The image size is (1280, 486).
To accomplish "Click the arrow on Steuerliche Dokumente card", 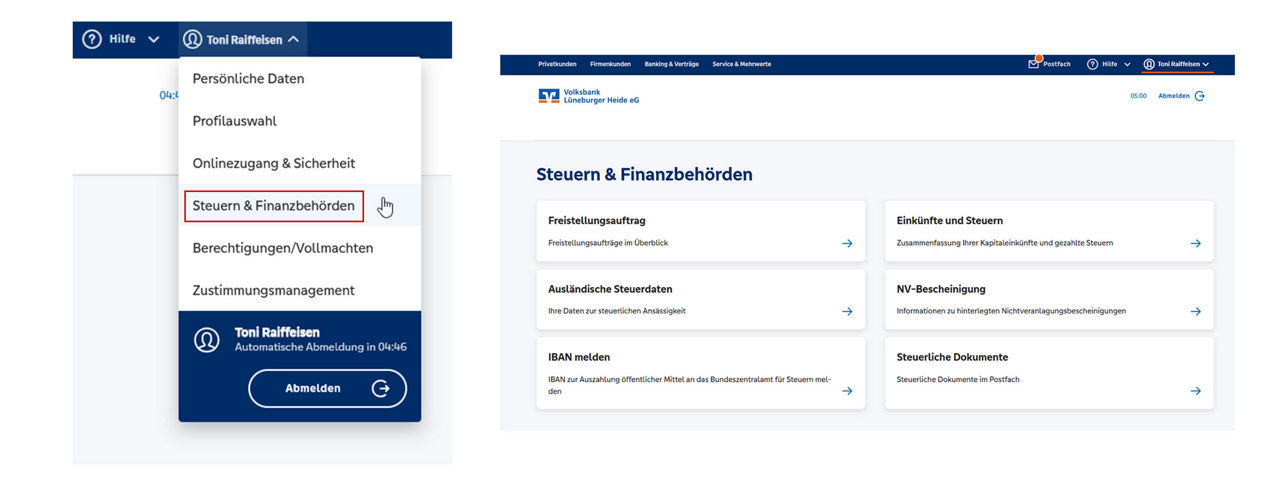I will pos(1196,391).
